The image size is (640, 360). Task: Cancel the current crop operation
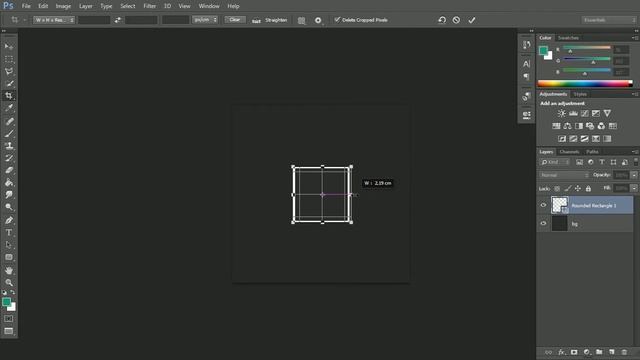pos(456,20)
